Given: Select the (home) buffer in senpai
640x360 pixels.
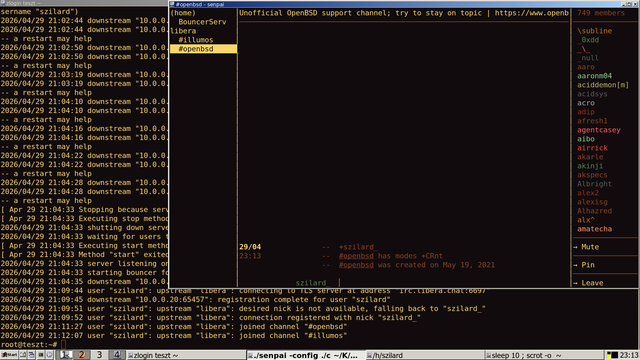Looking at the screenshot, I should (x=183, y=13).
